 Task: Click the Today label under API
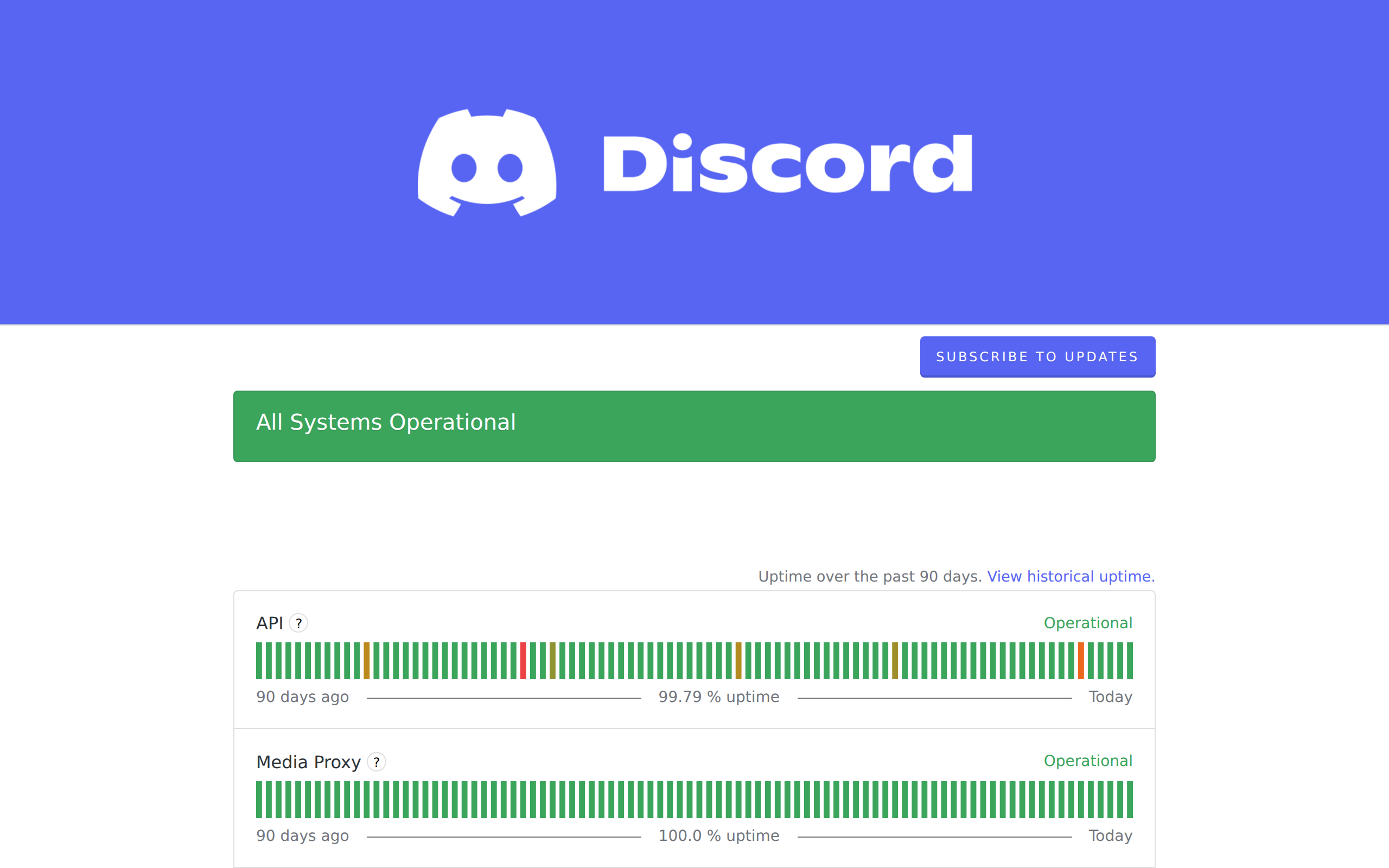click(x=1111, y=697)
